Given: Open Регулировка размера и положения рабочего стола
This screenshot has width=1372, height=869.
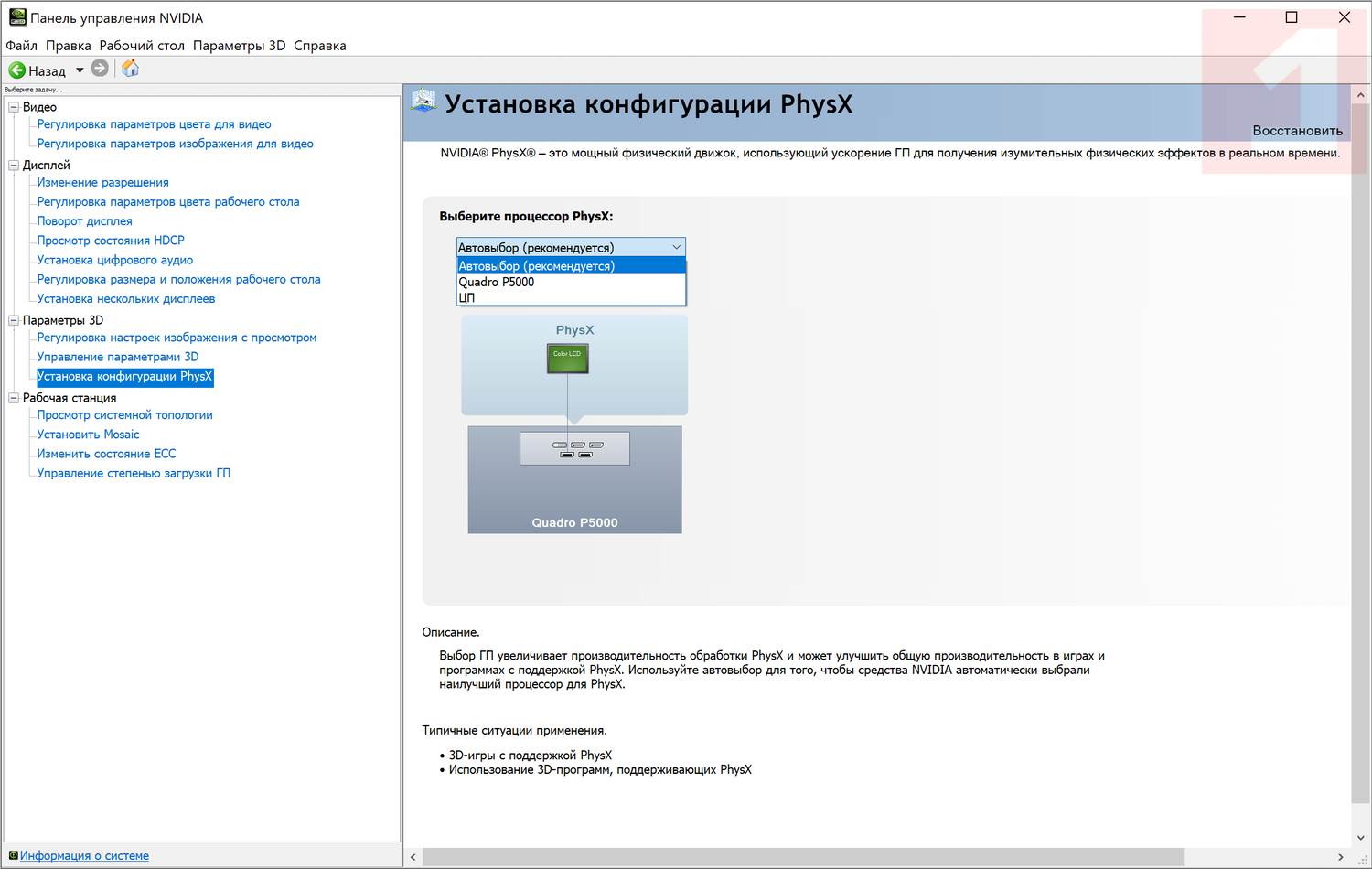Looking at the screenshot, I should [178, 279].
